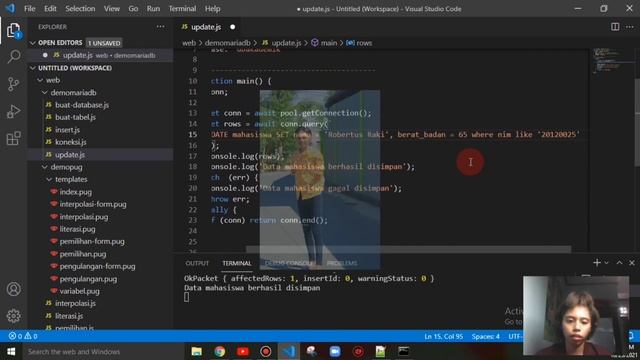
Task: Open the Selection menu
Action: [80, 9]
